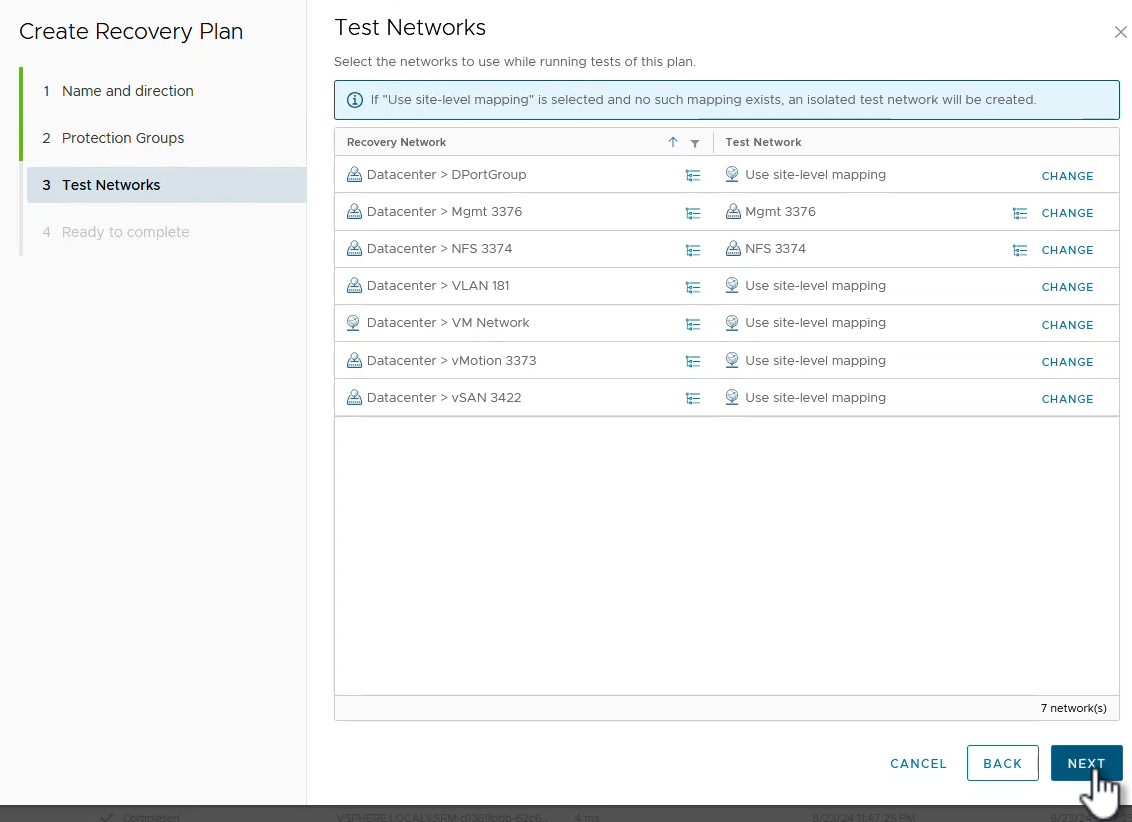Viewport: 1132px width, 822px height.
Task: Go to step 2 Protection Groups
Action: (x=122, y=138)
